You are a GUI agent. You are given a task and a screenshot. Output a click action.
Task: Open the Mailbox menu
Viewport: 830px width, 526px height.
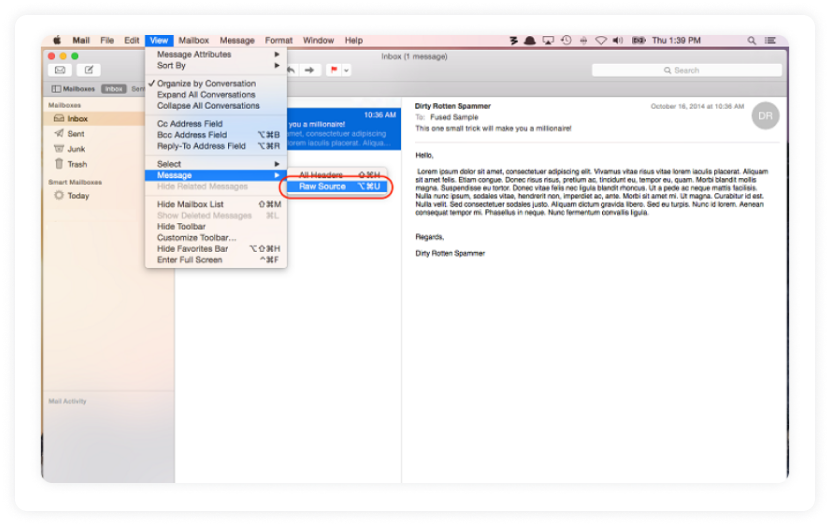point(194,40)
